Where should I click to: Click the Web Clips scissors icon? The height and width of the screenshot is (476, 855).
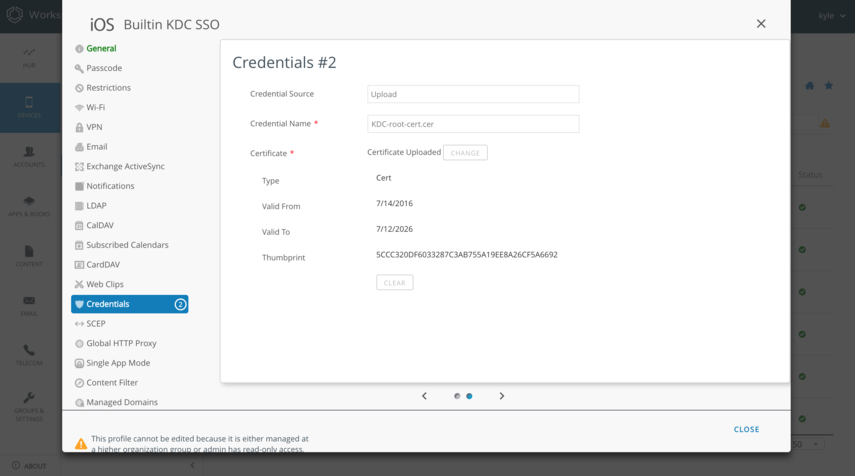(x=79, y=285)
